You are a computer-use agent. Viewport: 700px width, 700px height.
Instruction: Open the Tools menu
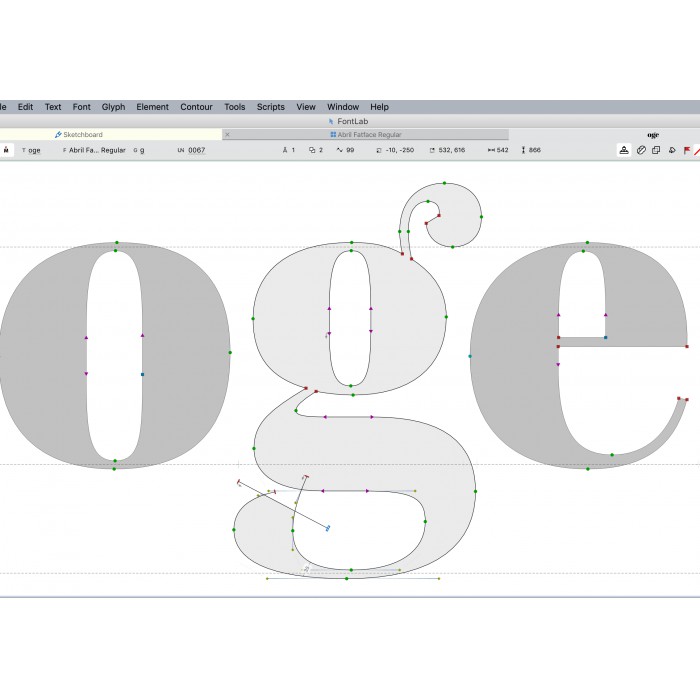pyautogui.click(x=235, y=107)
